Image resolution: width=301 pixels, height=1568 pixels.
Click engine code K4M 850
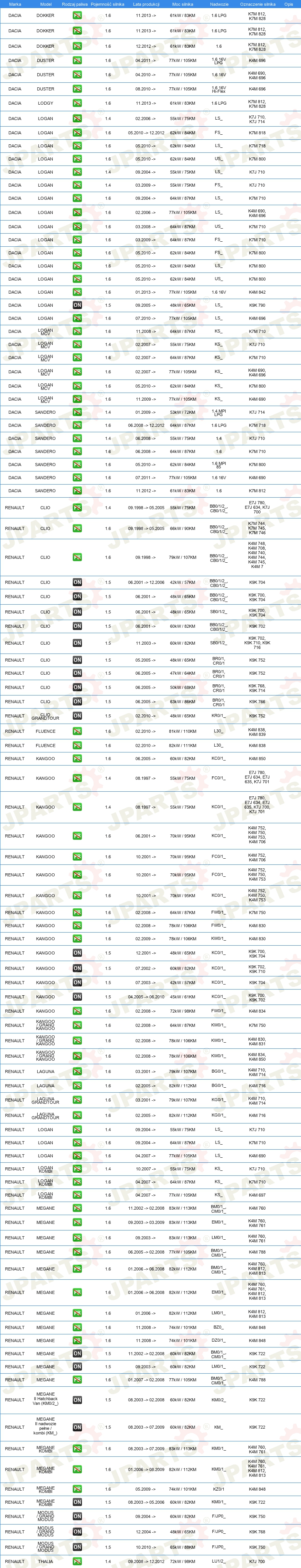pos(257,759)
